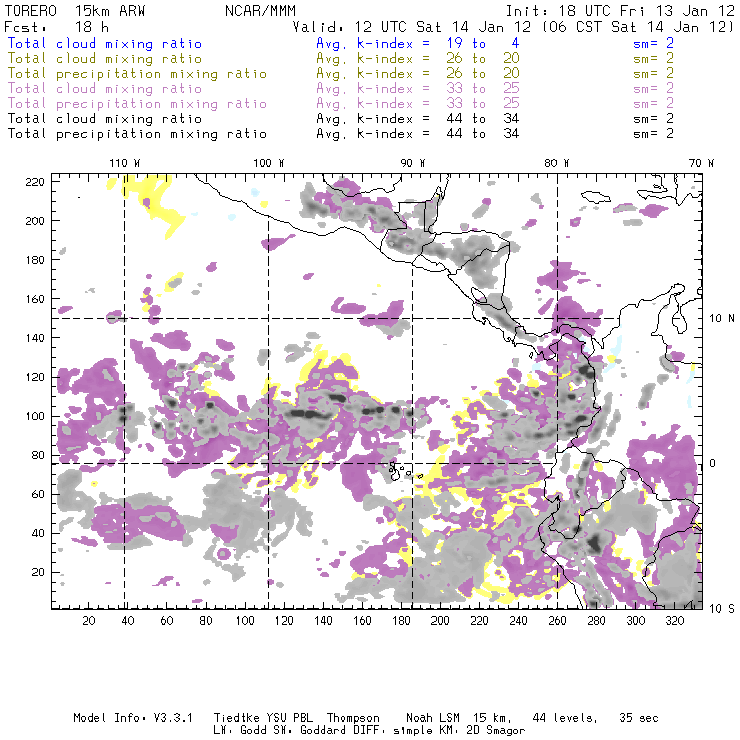Viewport: 740px width, 740px height.
Task: Click the '200' tick on the horizontal axis
Action: (440, 621)
